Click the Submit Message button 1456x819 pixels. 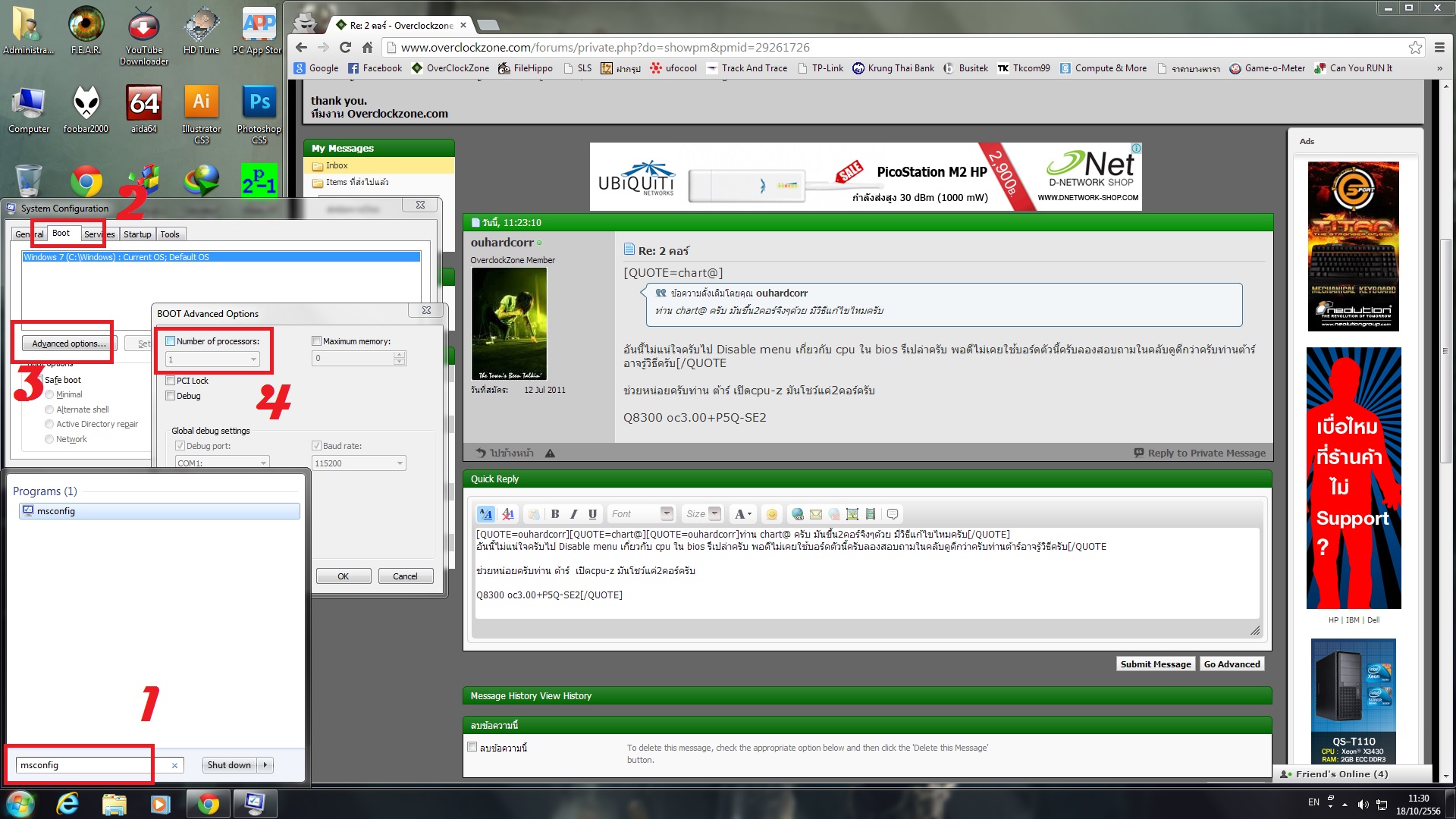(x=1156, y=664)
